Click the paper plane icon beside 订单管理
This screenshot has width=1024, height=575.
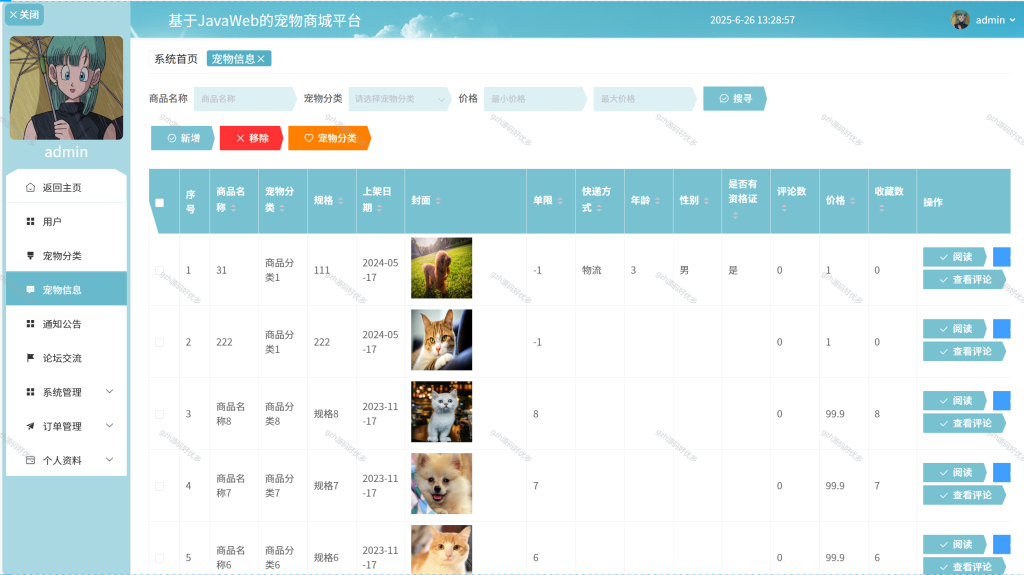30,426
